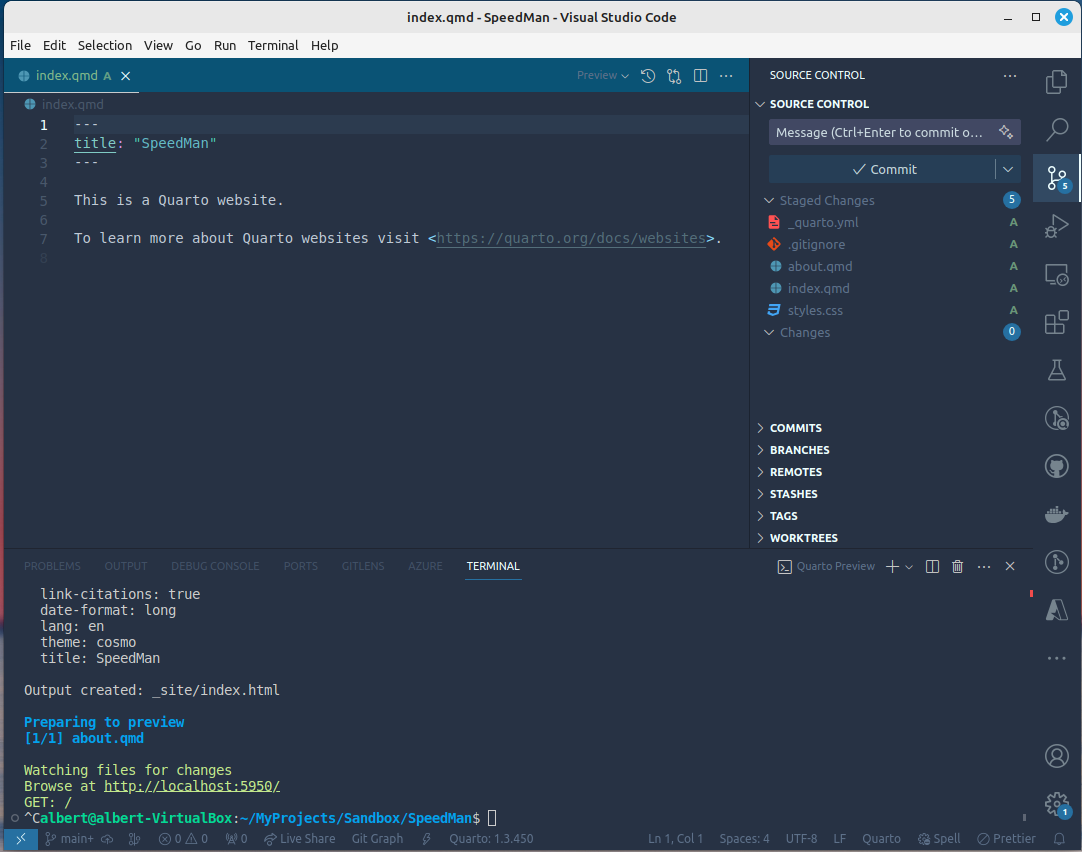Viewport: 1082px width, 852px height.
Task: Open the Search view icon
Action: click(1056, 130)
